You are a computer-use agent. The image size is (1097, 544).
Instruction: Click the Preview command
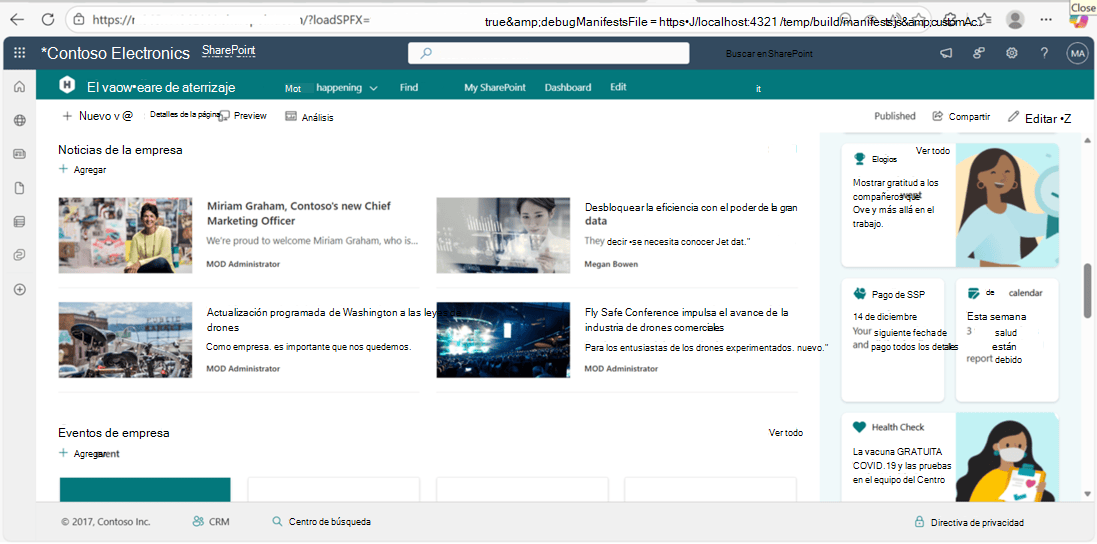243,116
